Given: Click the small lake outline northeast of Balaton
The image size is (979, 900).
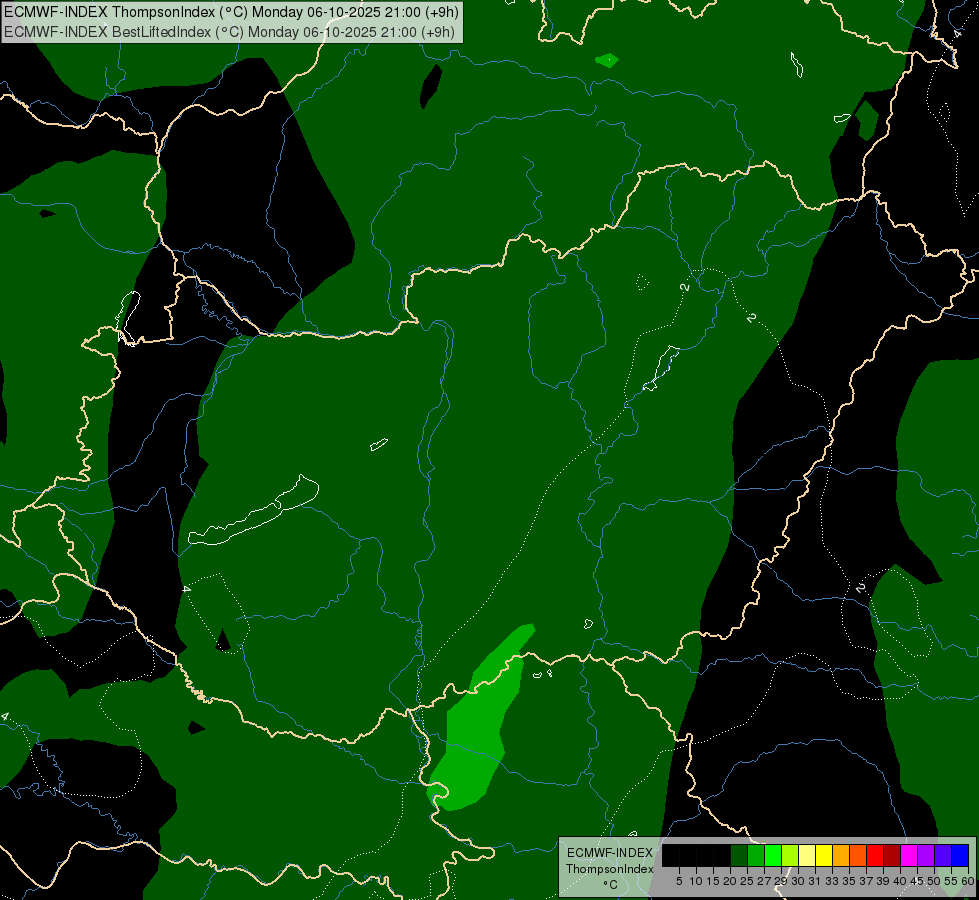Looking at the screenshot, I should coord(379,444).
